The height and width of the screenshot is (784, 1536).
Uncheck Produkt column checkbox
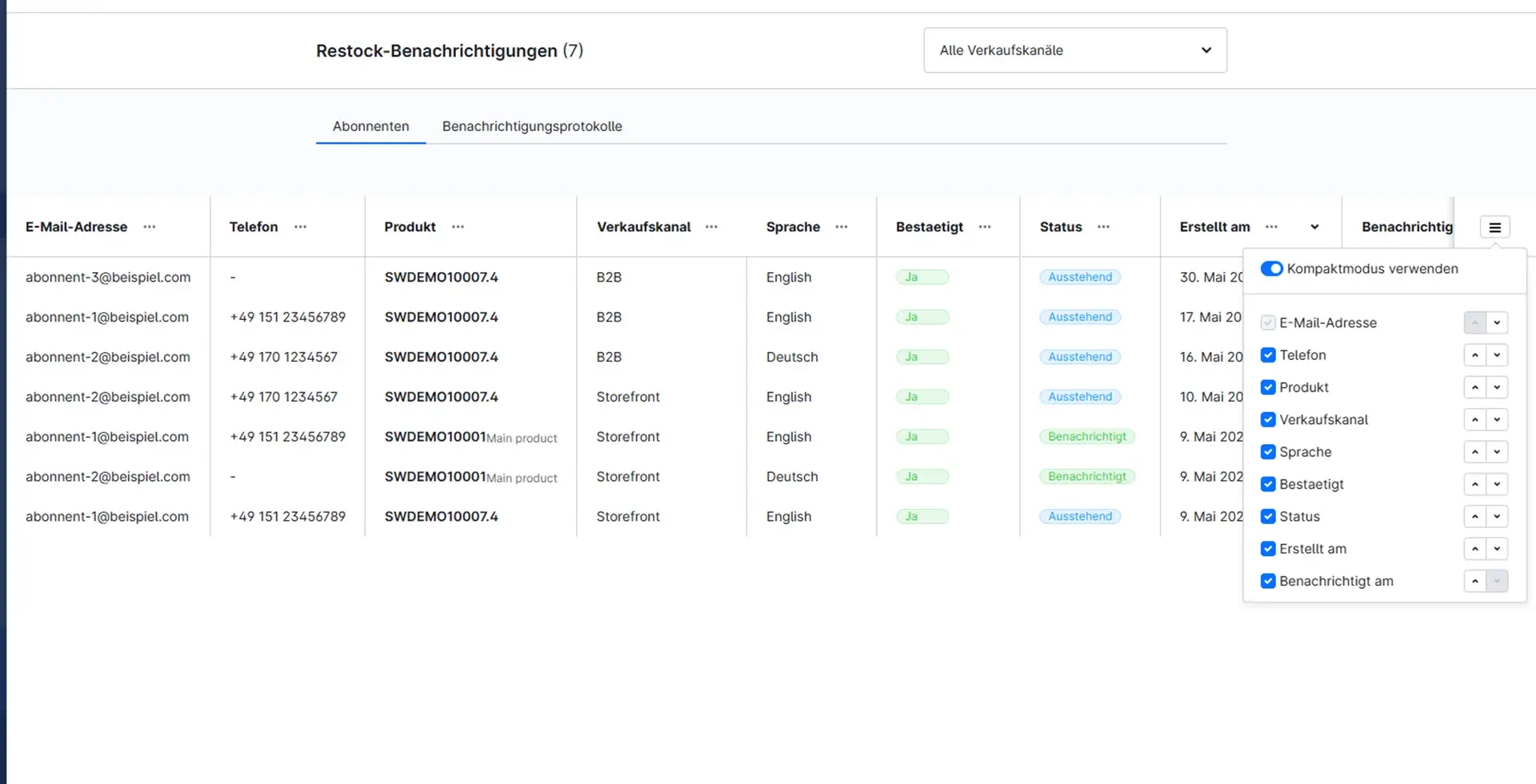click(1268, 387)
